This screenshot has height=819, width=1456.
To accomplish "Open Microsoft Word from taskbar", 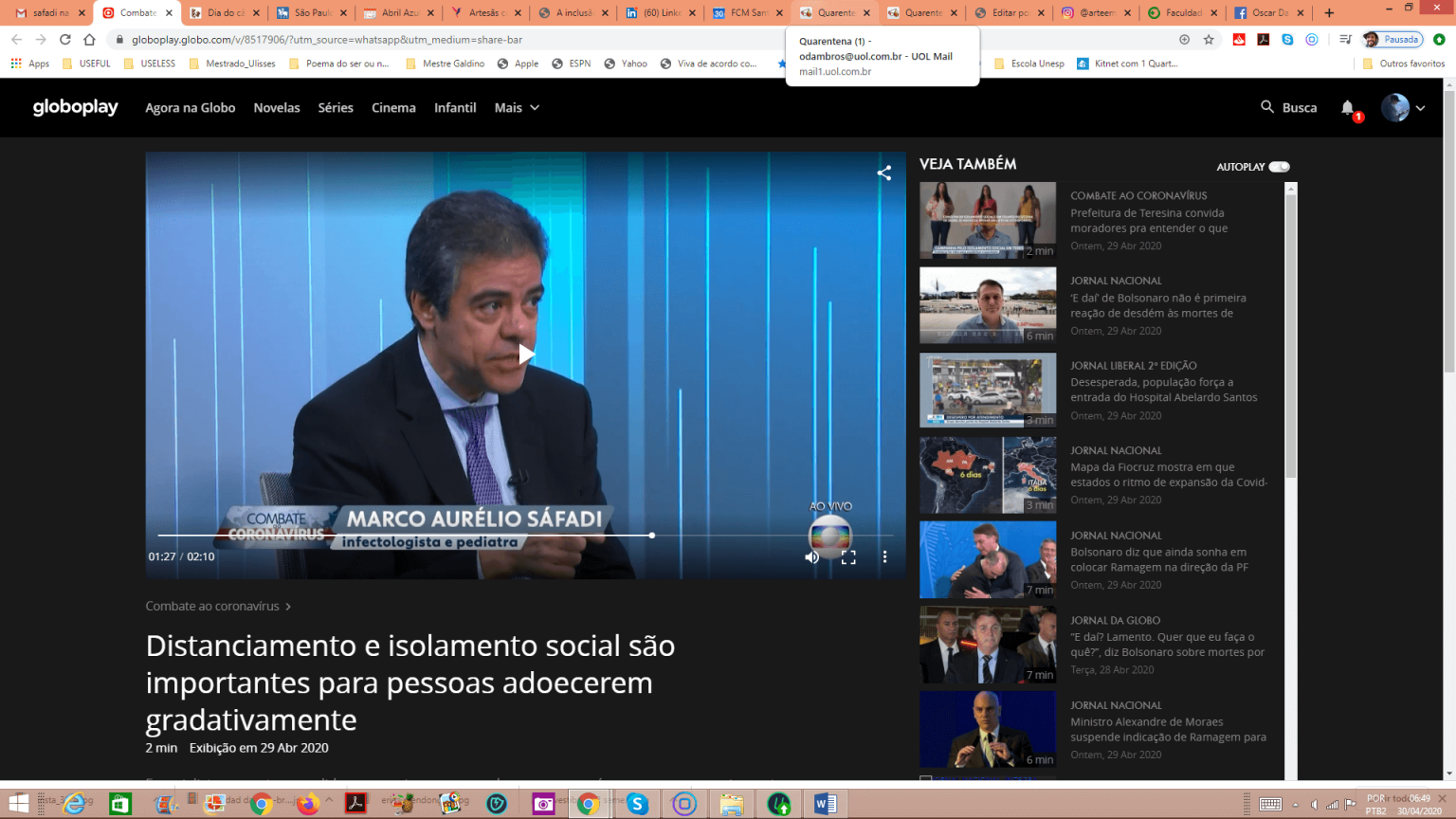I will [x=825, y=804].
